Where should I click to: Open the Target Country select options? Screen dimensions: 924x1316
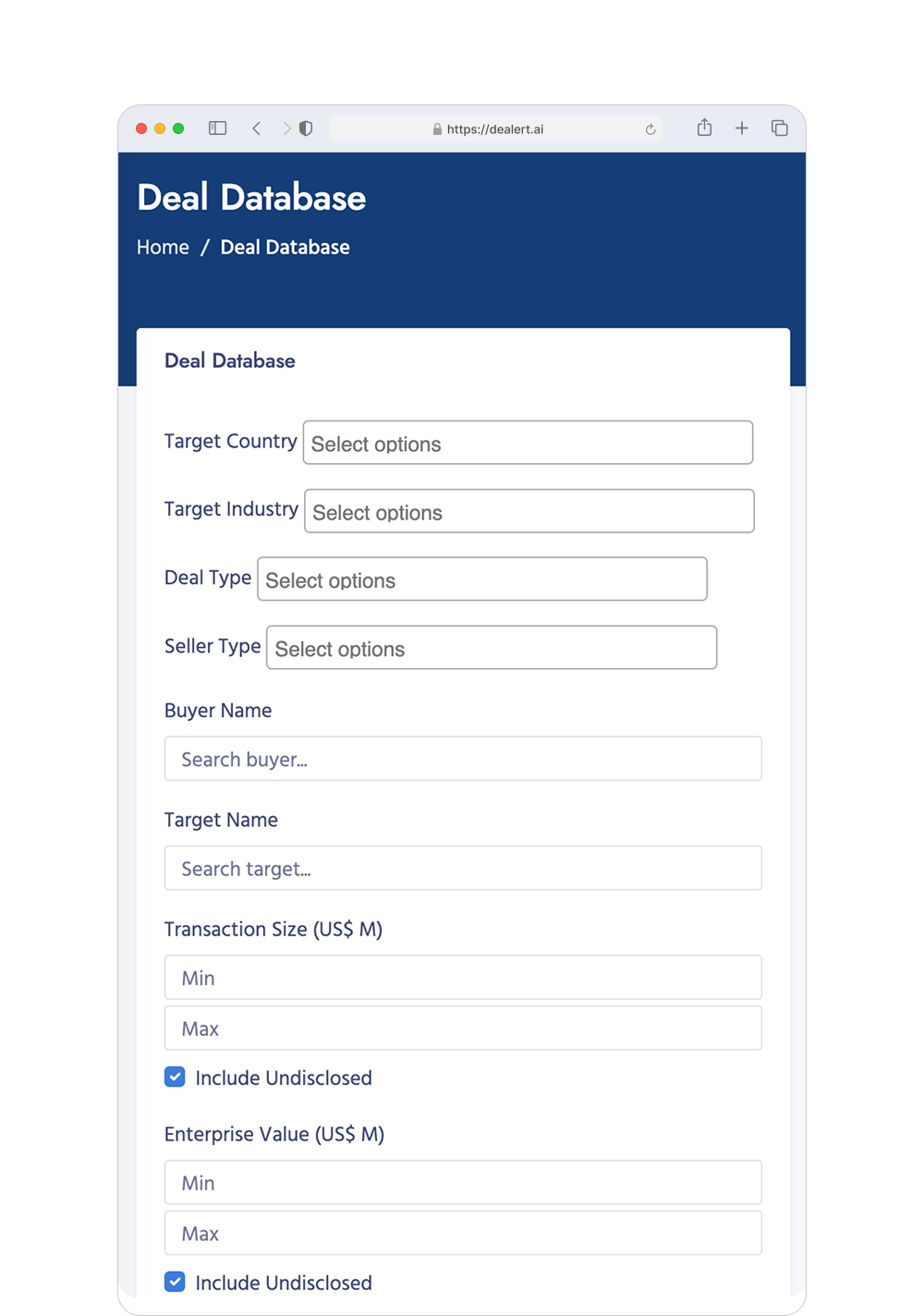528,443
